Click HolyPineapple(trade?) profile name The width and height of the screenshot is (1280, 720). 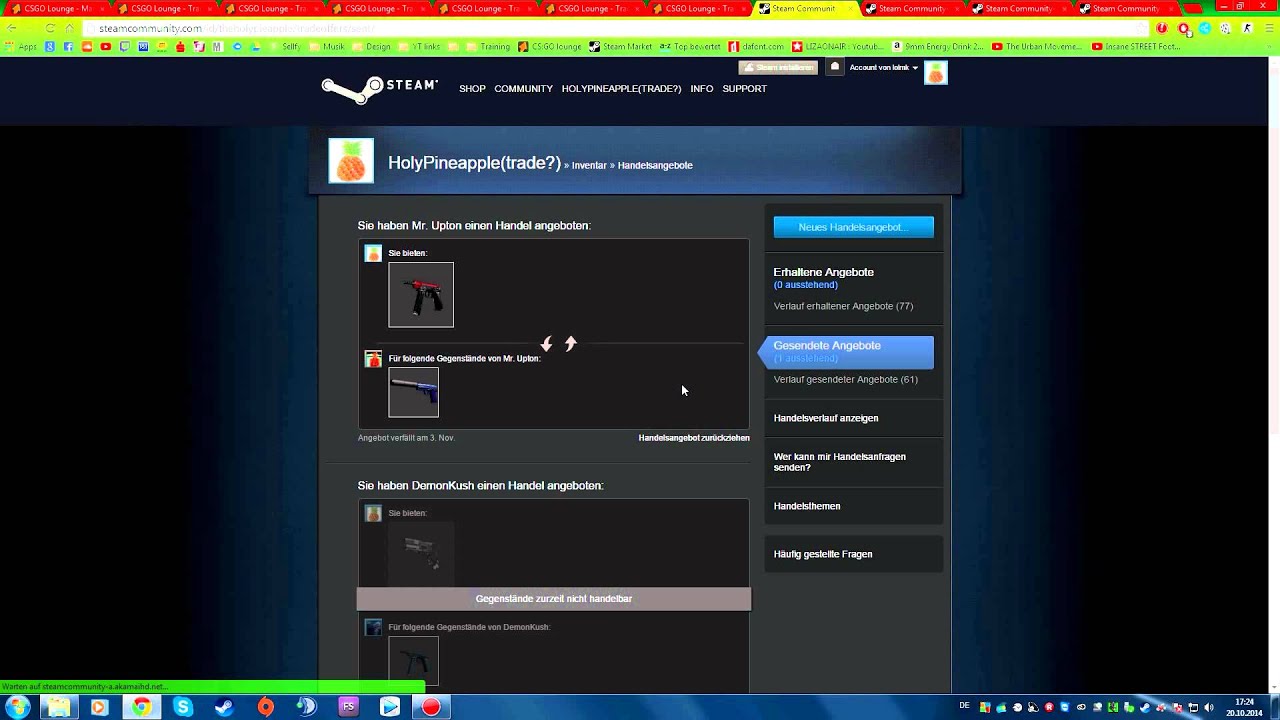pos(474,163)
